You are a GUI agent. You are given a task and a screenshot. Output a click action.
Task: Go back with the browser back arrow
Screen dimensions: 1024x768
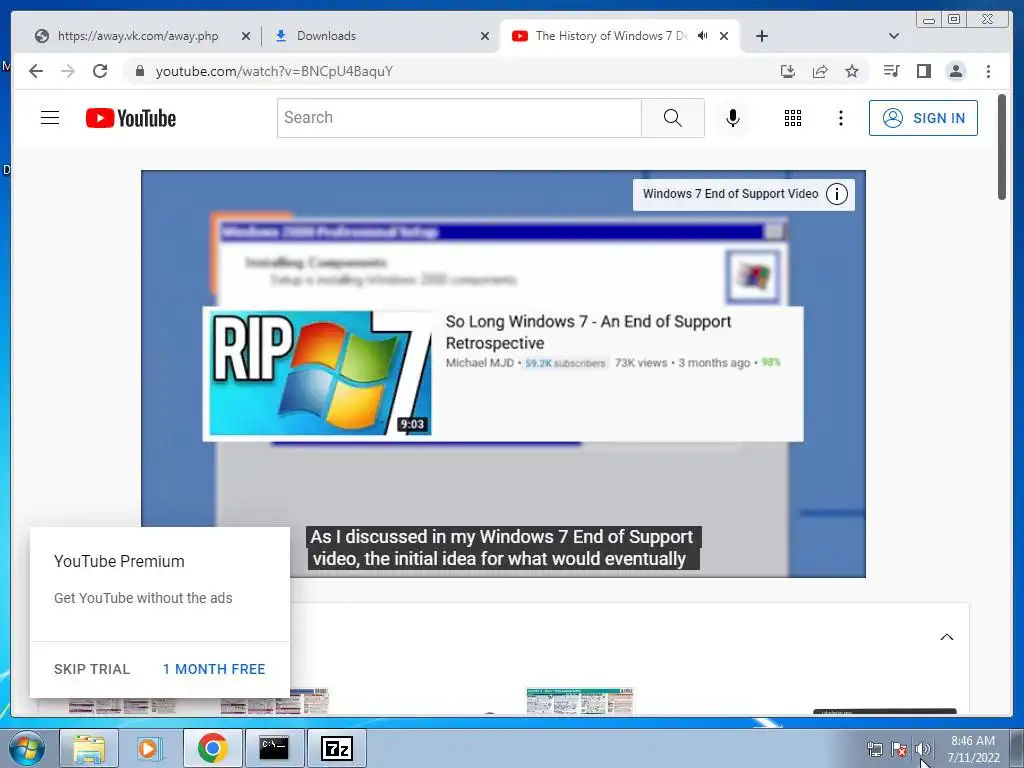click(36, 71)
